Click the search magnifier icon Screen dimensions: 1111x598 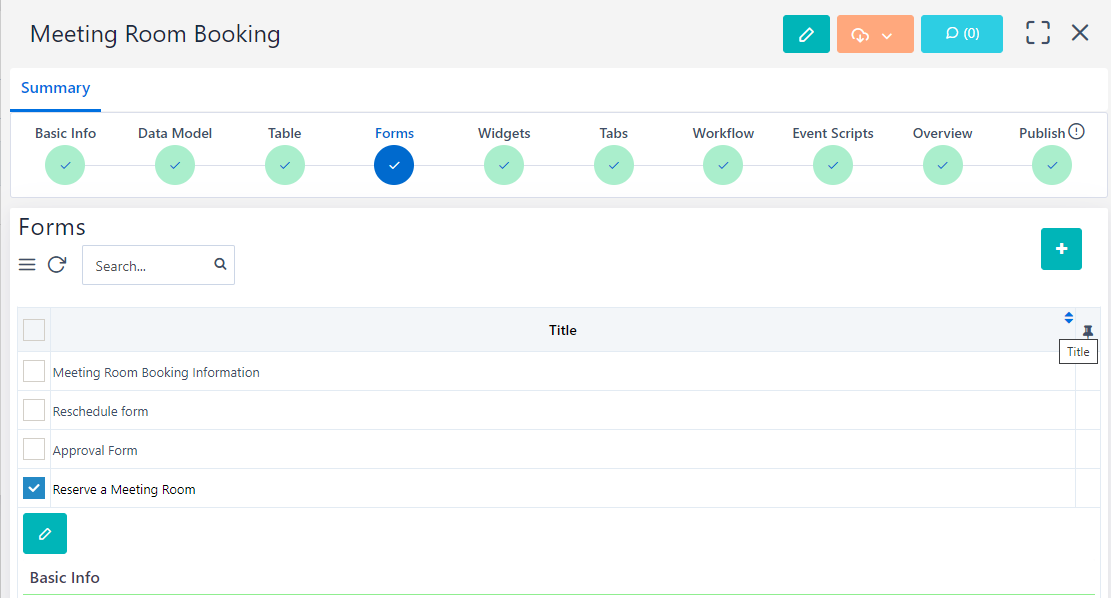click(x=220, y=265)
